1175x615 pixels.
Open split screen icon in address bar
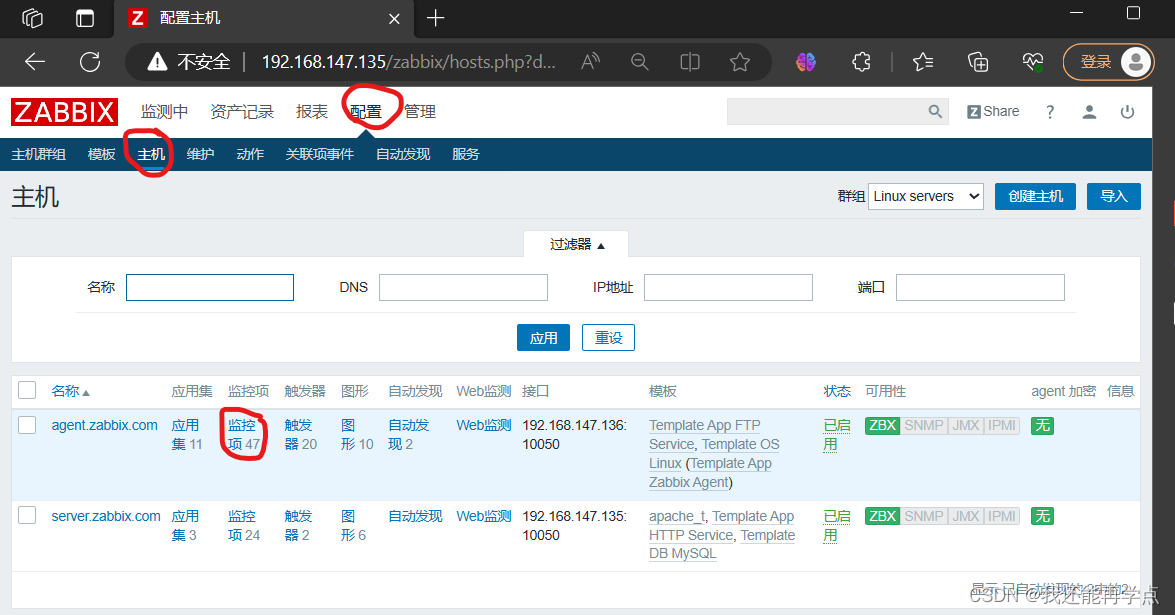coord(689,62)
